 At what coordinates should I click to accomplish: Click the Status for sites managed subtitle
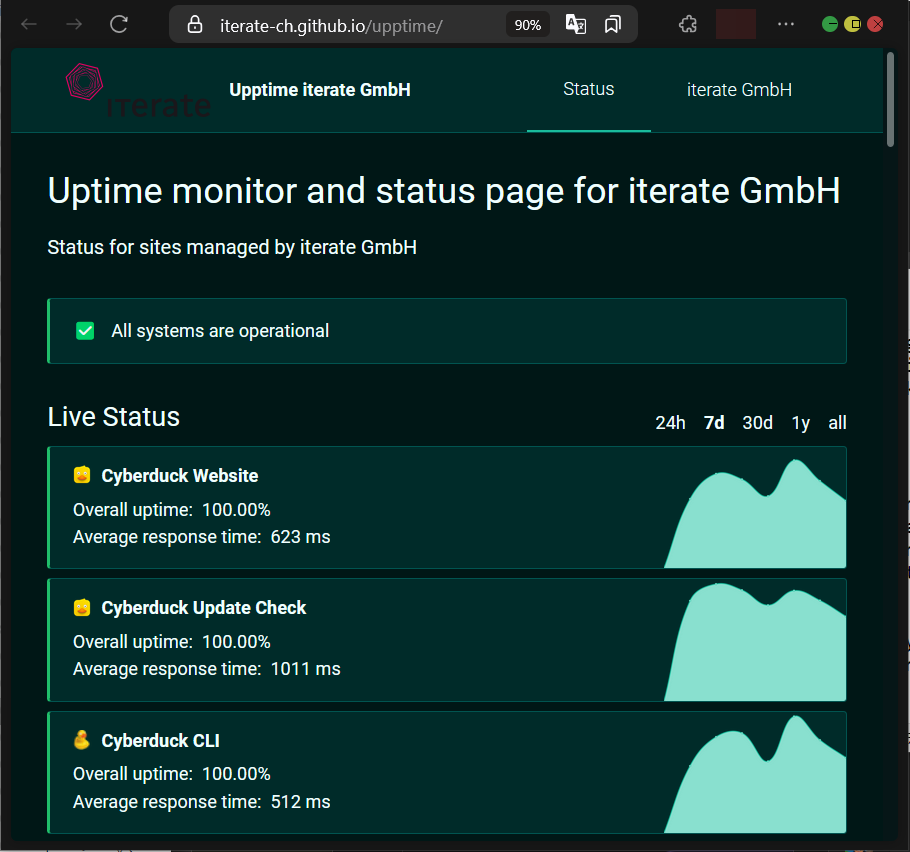pyautogui.click(x=232, y=247)
